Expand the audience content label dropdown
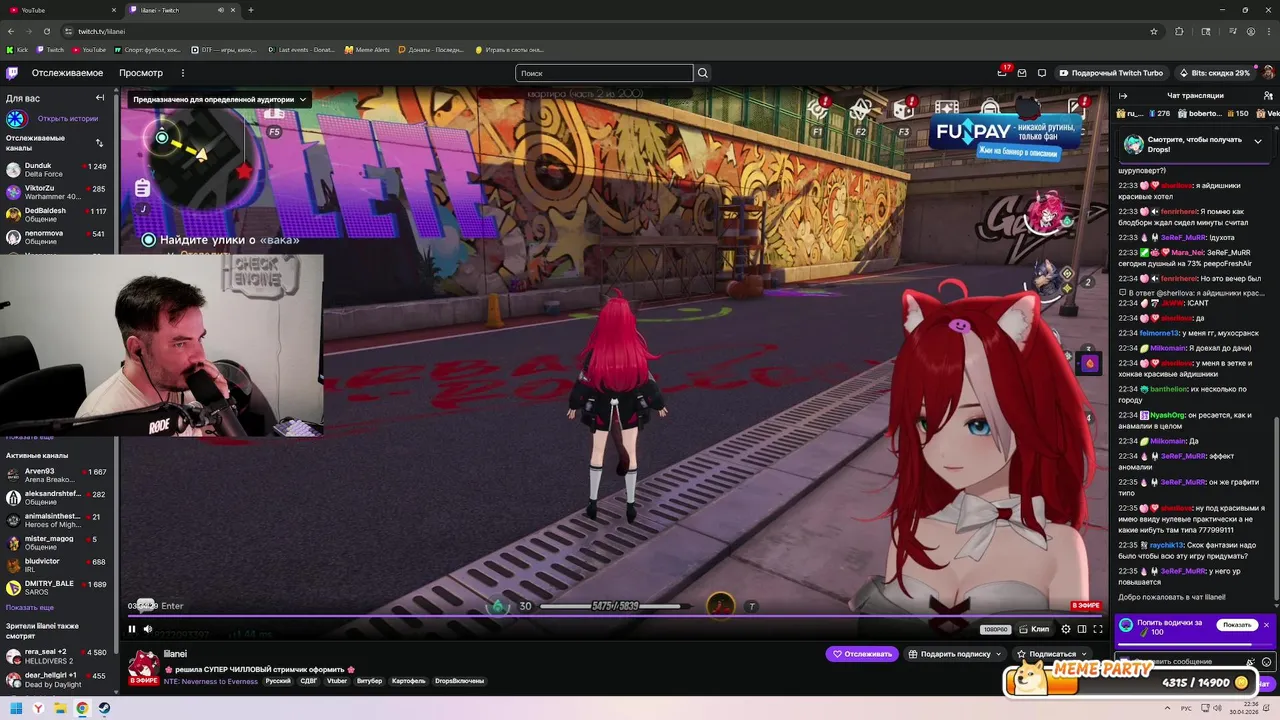Screen dimensions: 1280x720 [219, 99]
